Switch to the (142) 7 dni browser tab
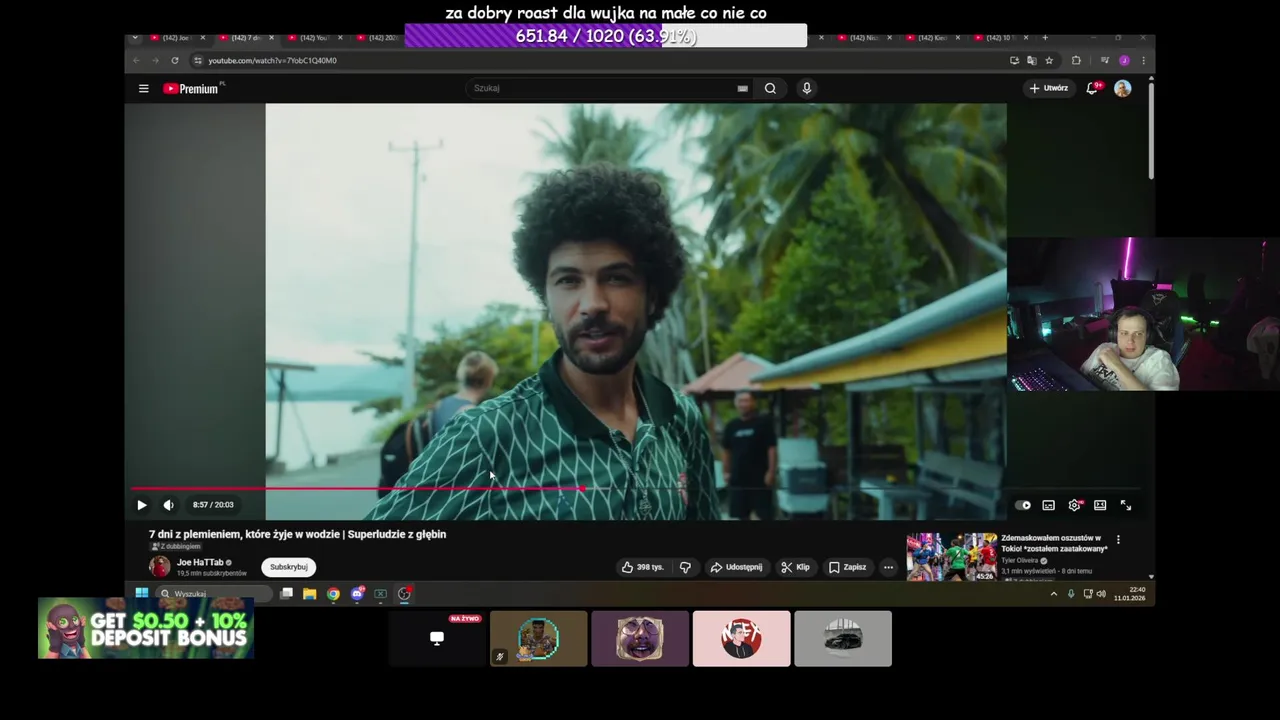The width and height of the screenshot is (1280, 720). pos(245,38)
